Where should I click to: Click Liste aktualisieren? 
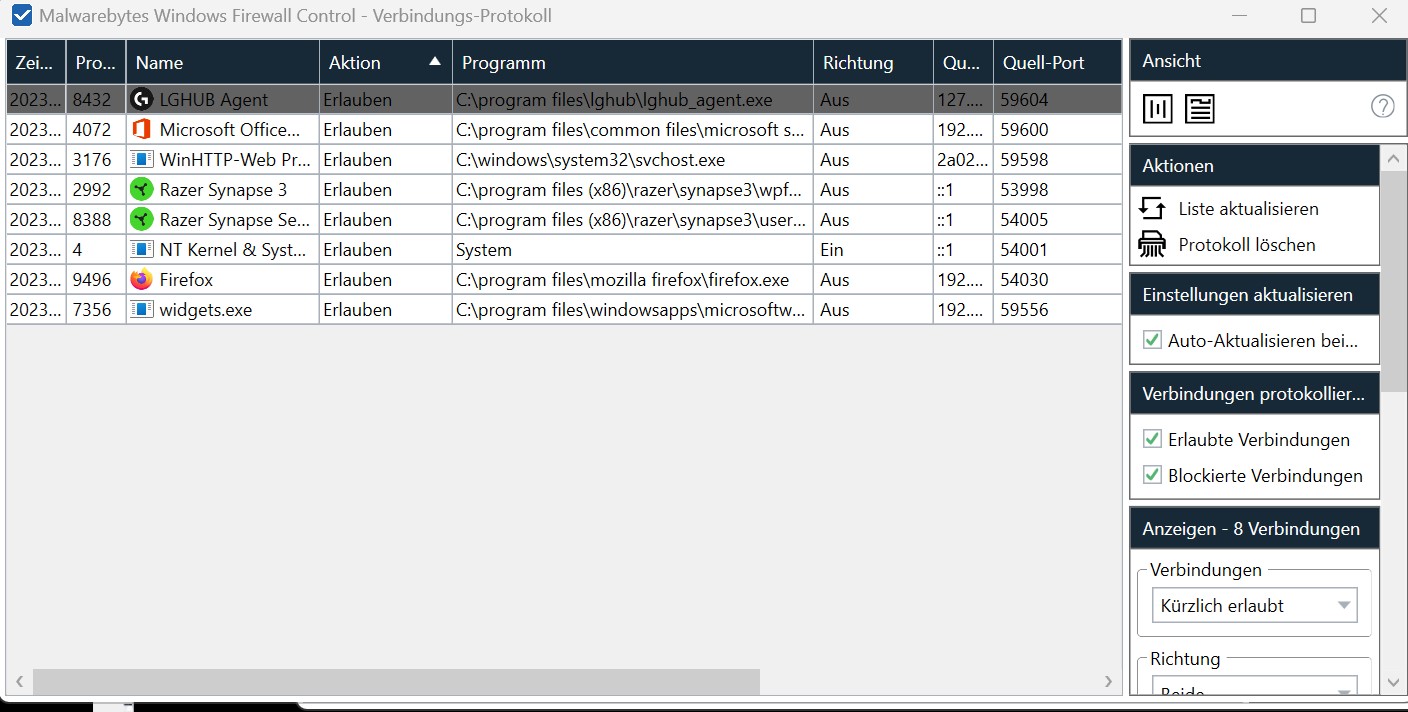(1248, 208)
